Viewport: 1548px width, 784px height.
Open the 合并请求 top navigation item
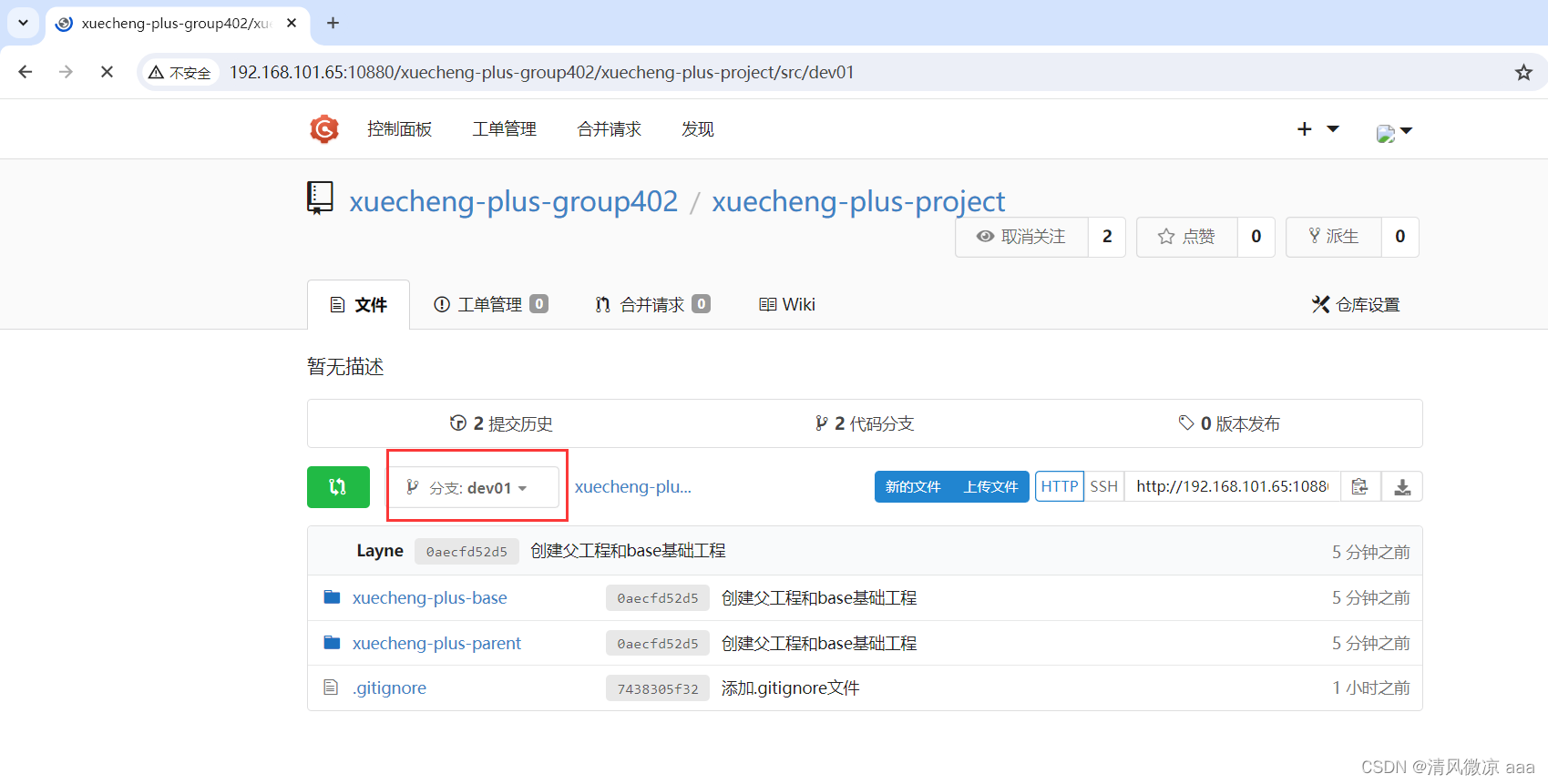click(x=610, y=129)
